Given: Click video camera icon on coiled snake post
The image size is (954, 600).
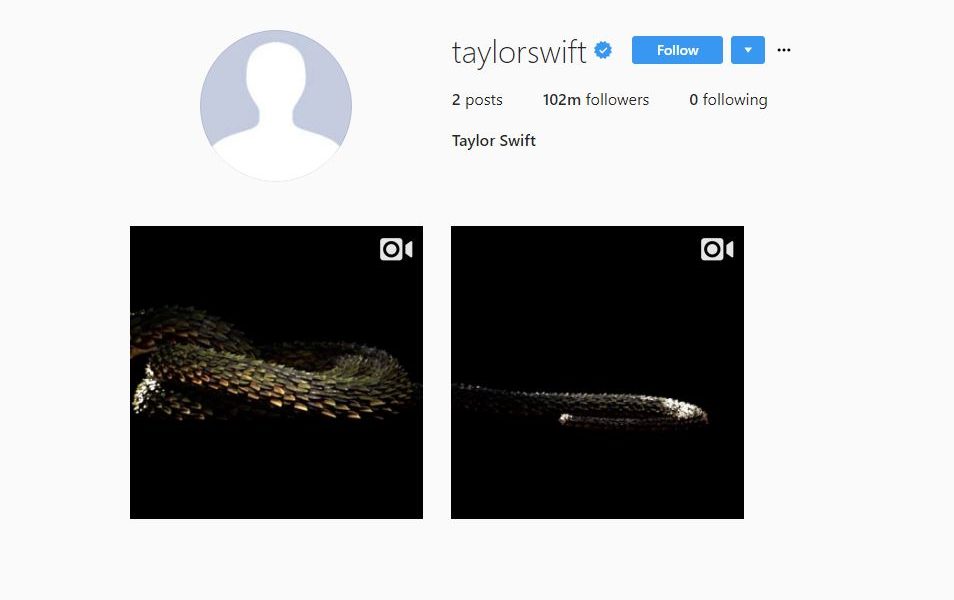Looking at the screenshot, I should (396, 249).
